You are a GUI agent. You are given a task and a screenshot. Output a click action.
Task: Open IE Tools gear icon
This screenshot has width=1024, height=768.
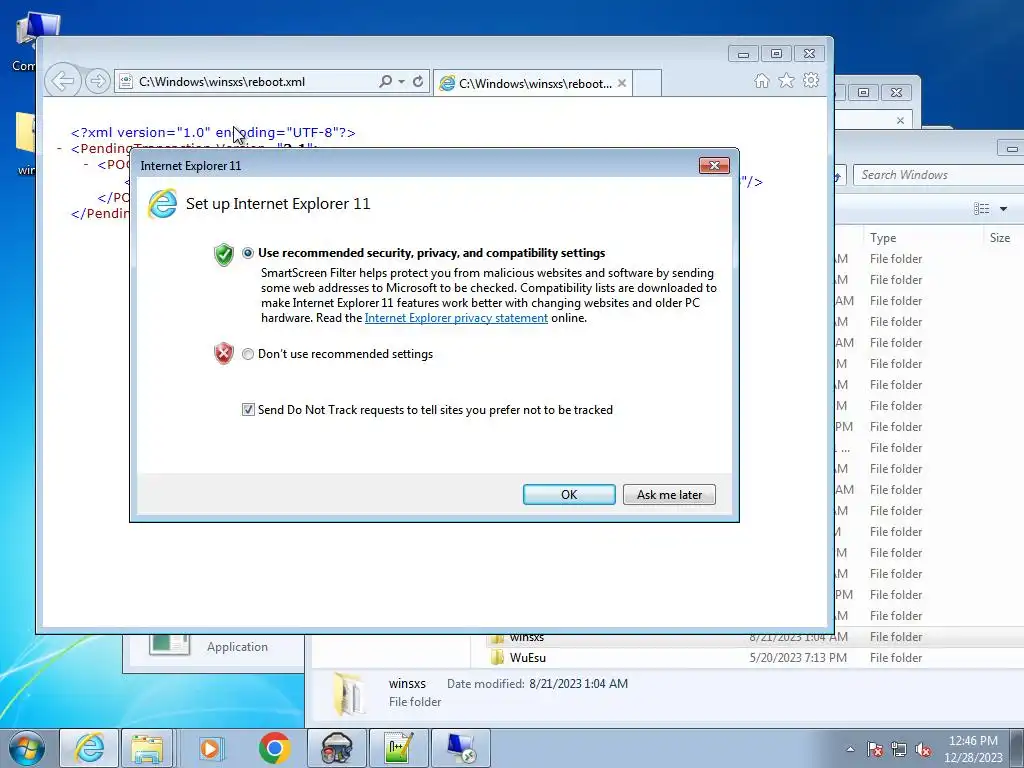pos(811,80)
